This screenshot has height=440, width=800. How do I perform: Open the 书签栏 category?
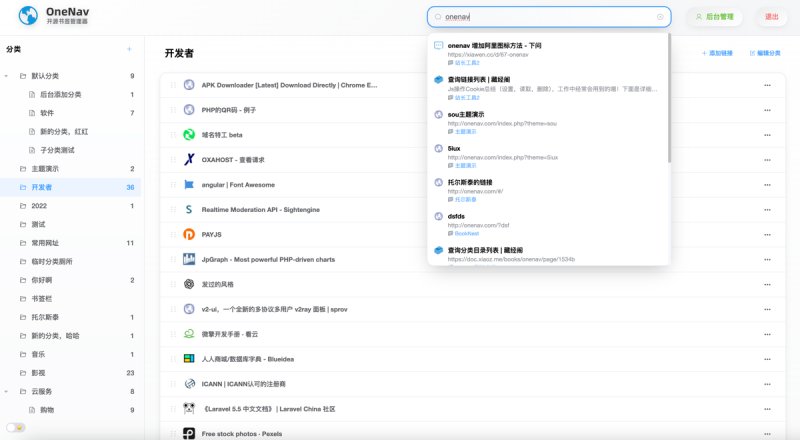coord(42,299)
